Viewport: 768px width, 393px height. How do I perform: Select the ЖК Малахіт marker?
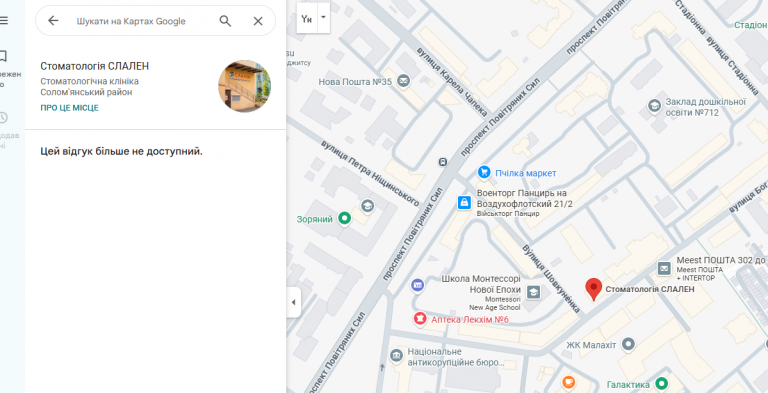(628, 344)
